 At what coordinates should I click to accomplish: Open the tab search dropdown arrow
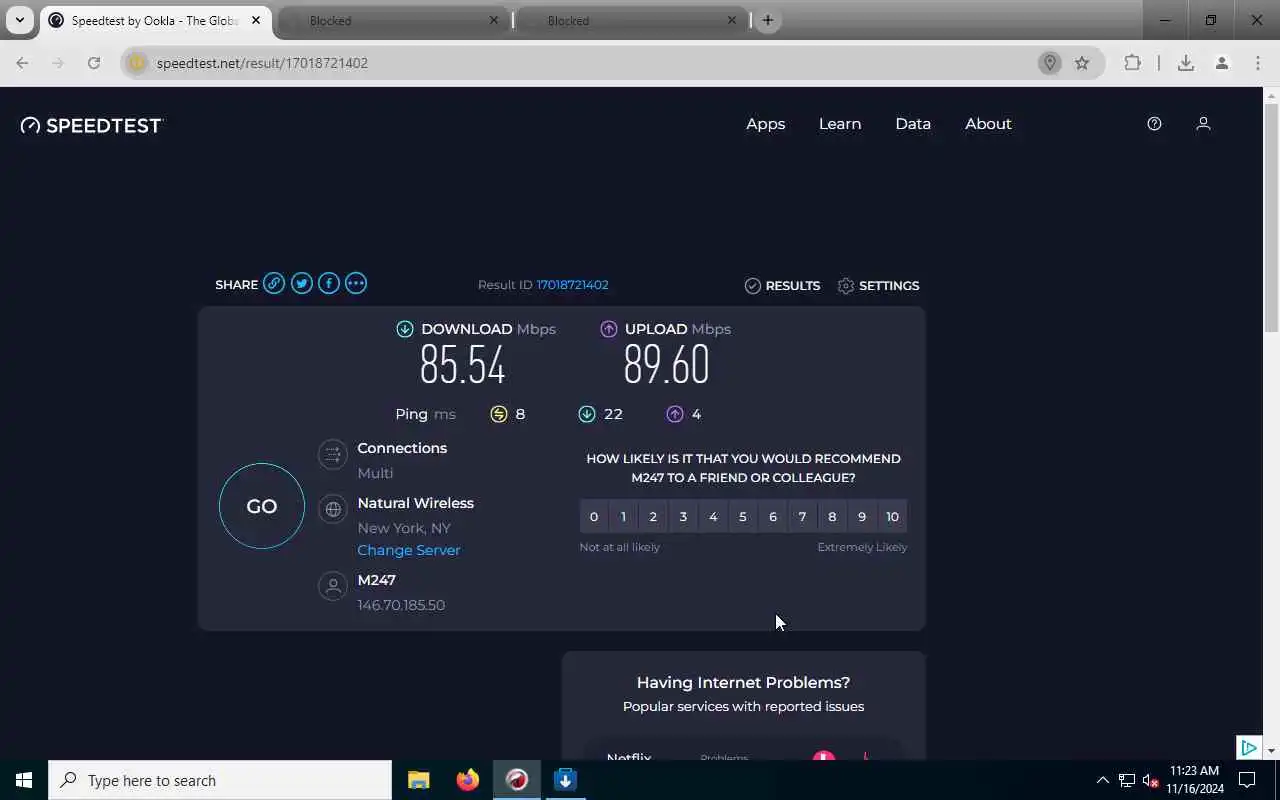pyautogui.click(x=19, y=20)
